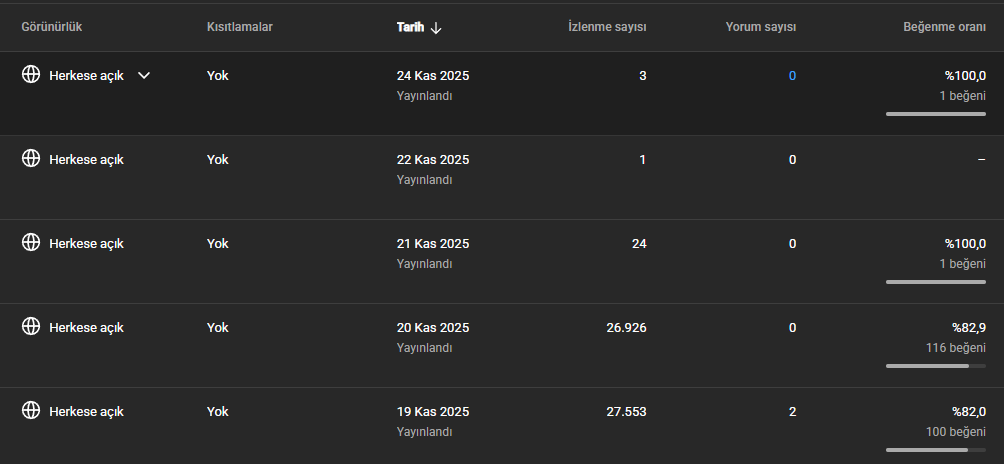This screenshot has width=1004, height=464.
Task: Open the blue 0 comments link
Action: point(793,76)
